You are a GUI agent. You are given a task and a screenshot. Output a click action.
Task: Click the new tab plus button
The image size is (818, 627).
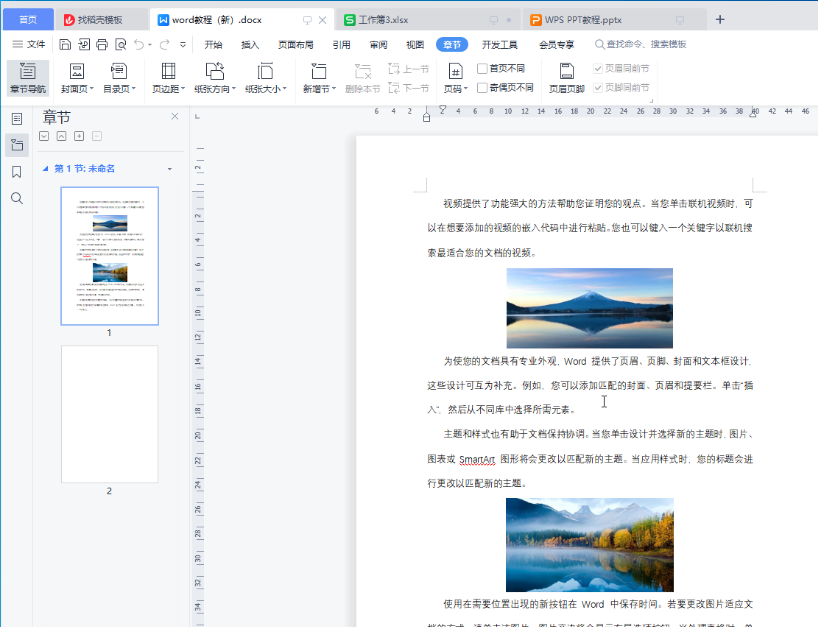coord(720,19)
